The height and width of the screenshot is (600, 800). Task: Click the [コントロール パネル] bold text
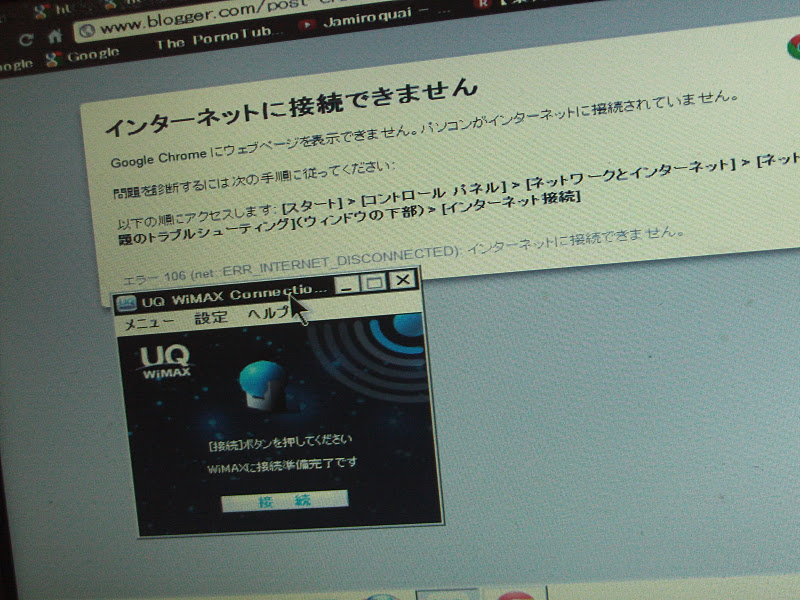(433, 193)
